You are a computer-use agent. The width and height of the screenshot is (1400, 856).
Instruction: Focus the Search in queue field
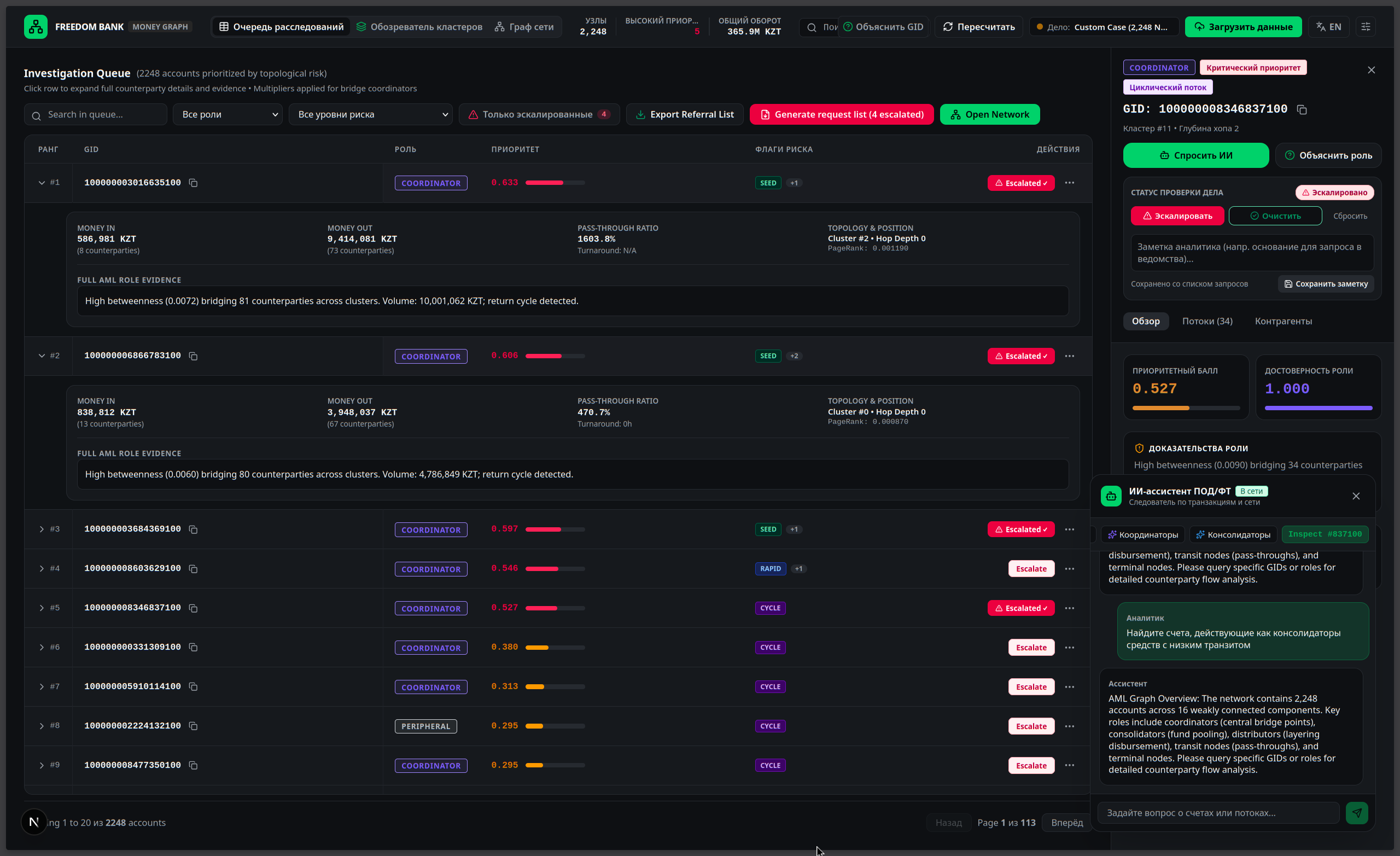tap(96, 114)
